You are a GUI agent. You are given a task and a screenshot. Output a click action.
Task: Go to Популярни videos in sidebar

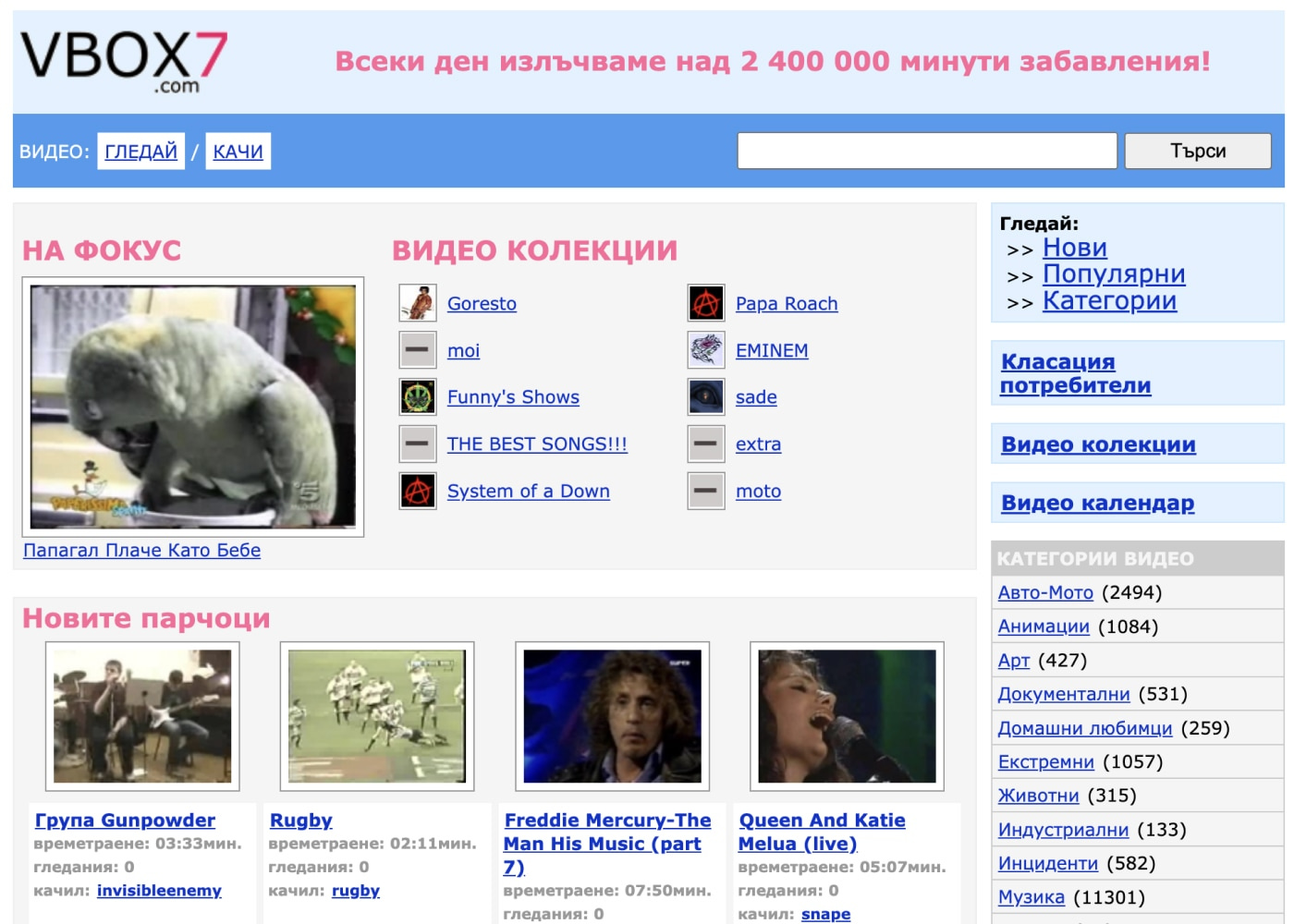[x=1114, y=274]
